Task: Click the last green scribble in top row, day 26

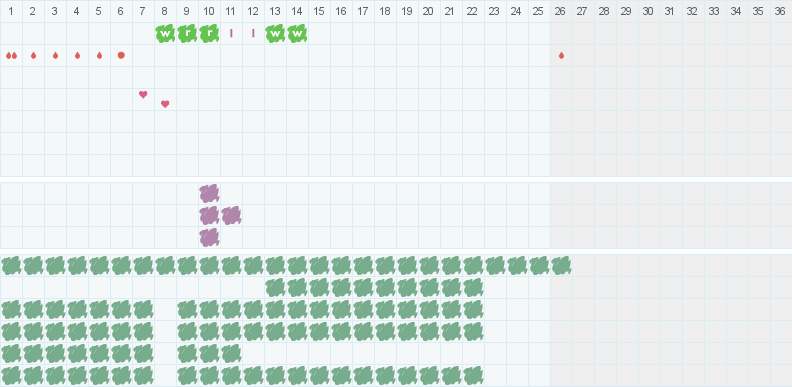Action: [x=561, y=265]
